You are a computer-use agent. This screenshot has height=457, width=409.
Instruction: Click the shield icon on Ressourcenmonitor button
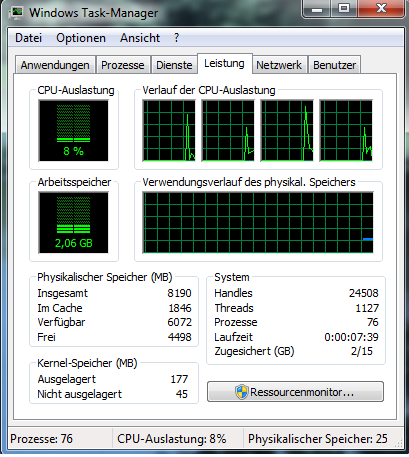[x=241, y=392]
